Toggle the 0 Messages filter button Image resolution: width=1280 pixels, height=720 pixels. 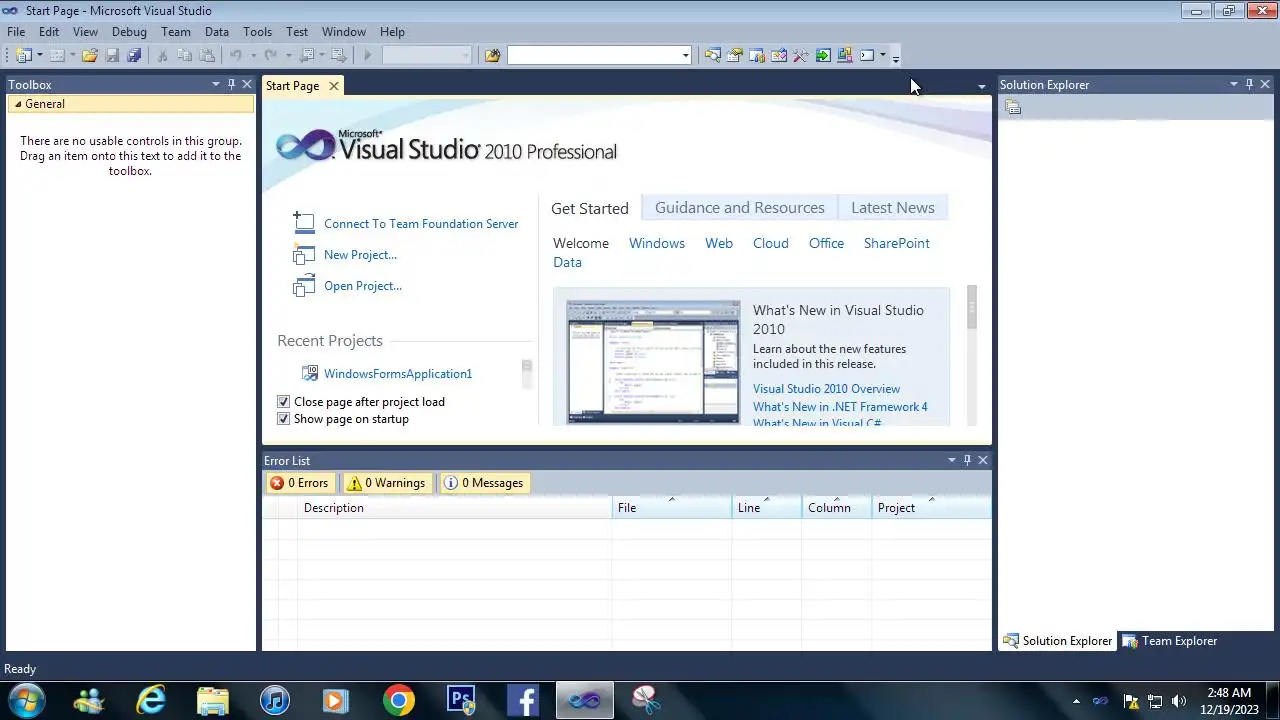click(x=484, y=483)
